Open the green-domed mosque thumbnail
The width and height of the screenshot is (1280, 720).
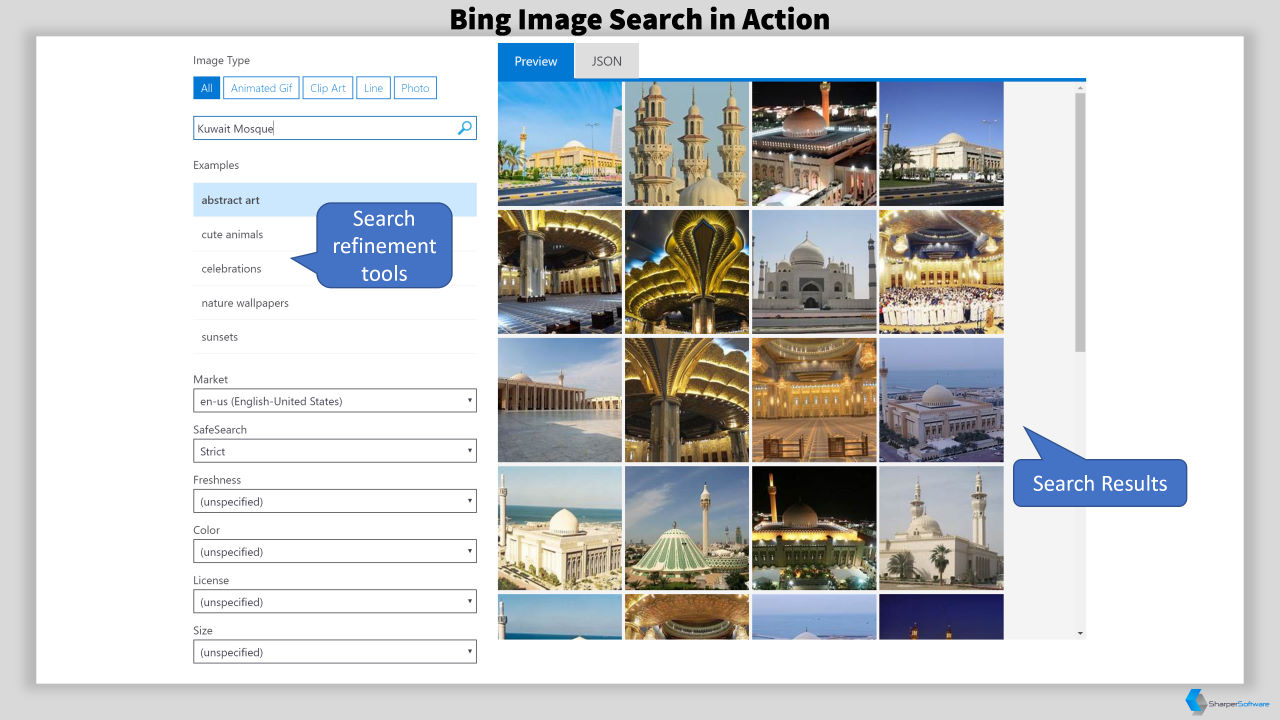pyautogui.click(x=687, y=528)
